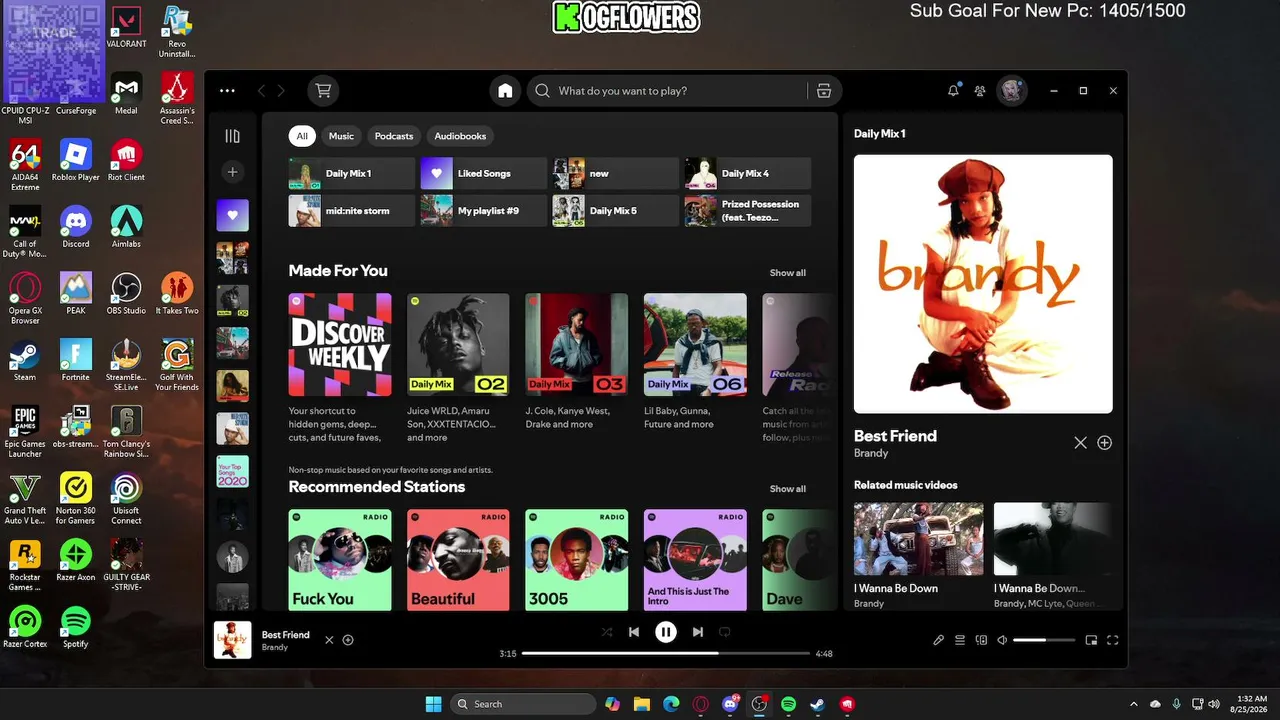1280x720 pixels.
Task: Click the Brandy artist name in the bottom bar
Action: click(275, 648)
